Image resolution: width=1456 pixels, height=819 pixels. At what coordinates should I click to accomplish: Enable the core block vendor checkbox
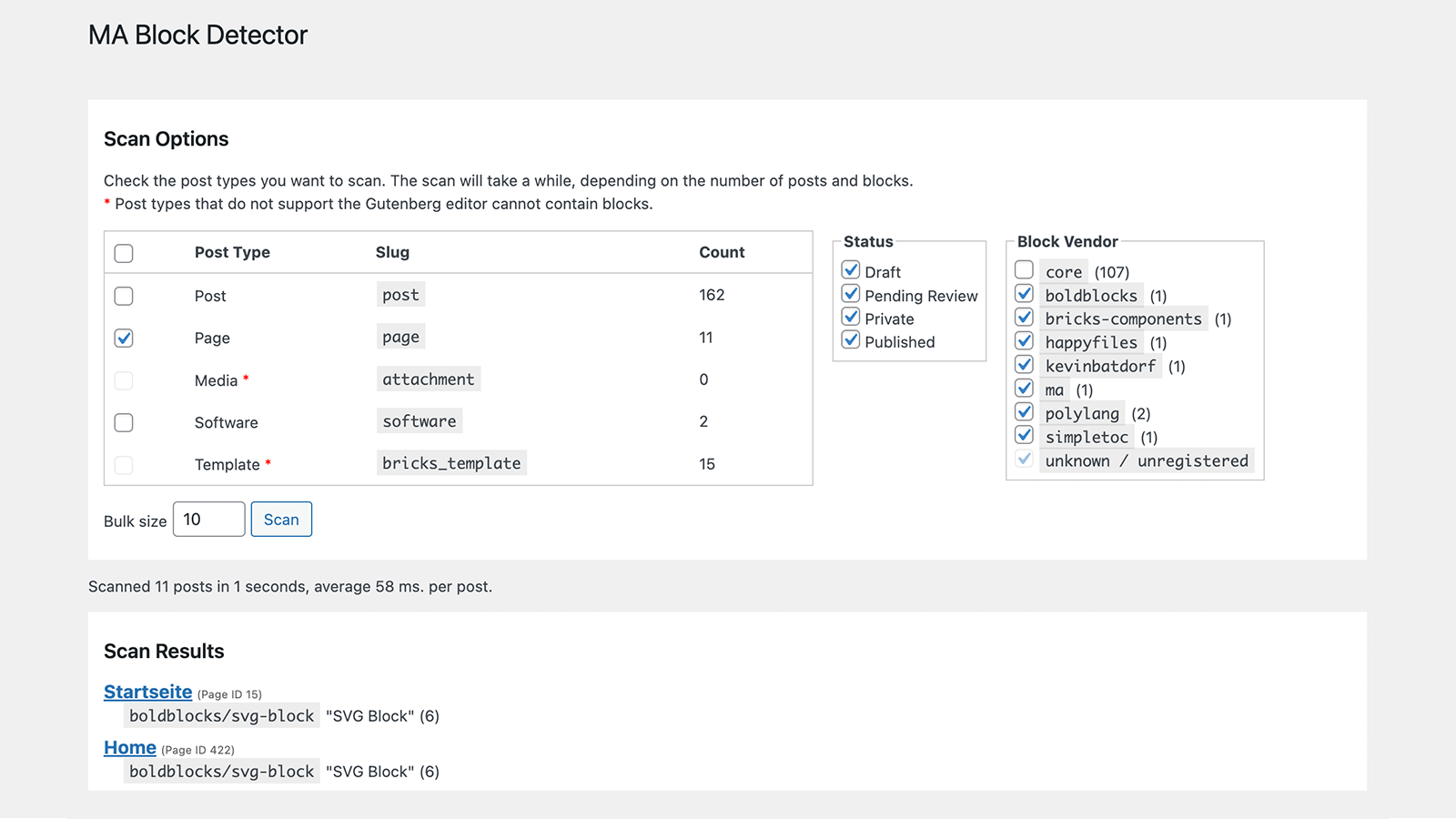1024,270
